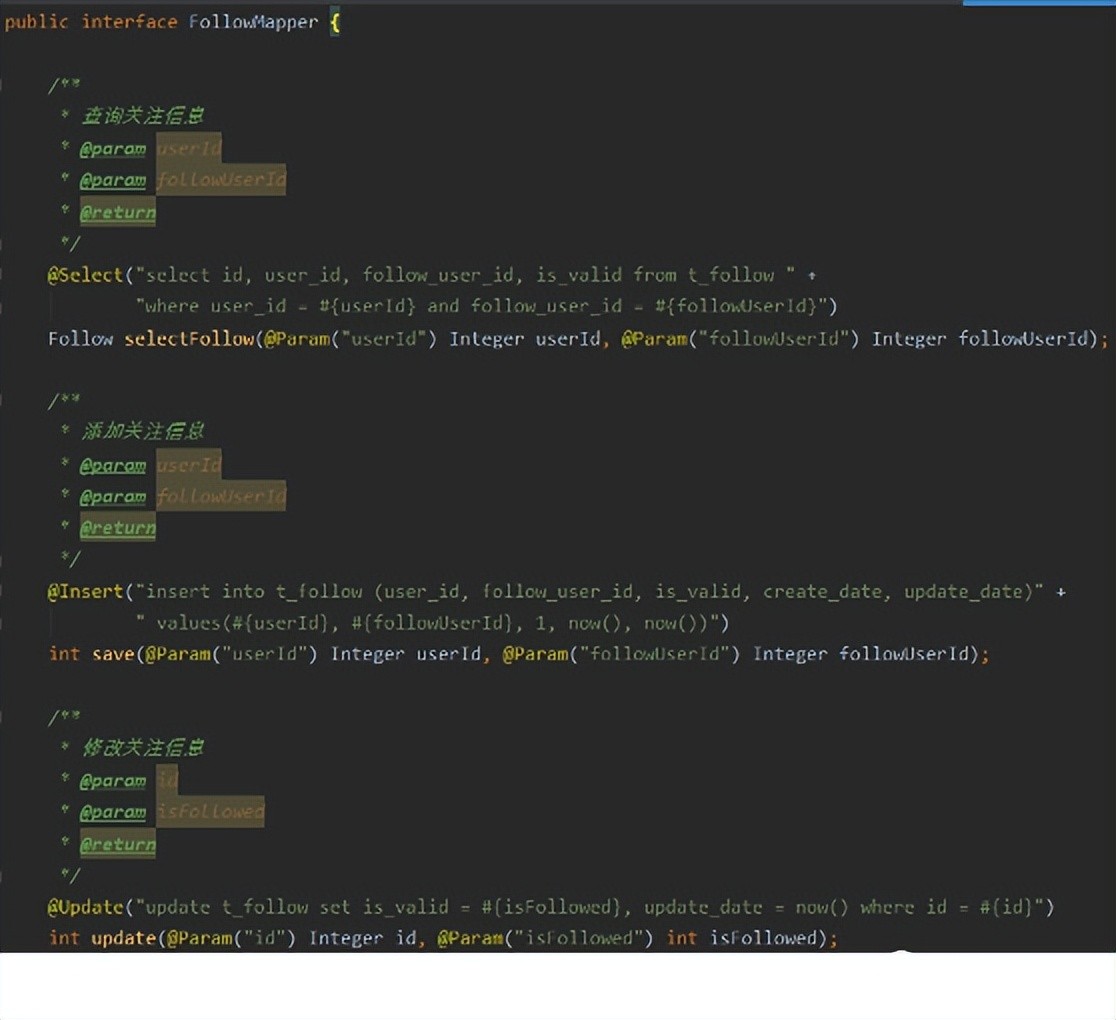
Task: Click the @return tag under 查询关注信息
Action: 117,212
